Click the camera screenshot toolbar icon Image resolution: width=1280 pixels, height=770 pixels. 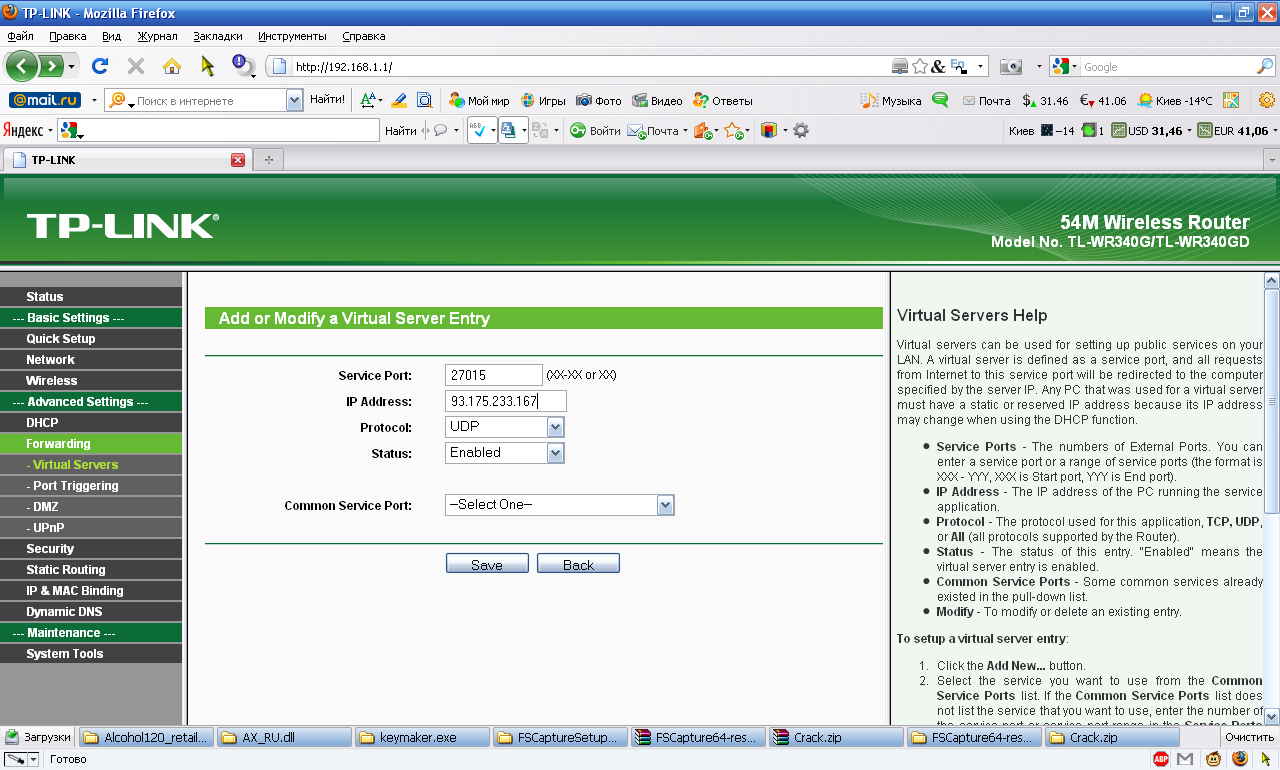(1012, 67)
